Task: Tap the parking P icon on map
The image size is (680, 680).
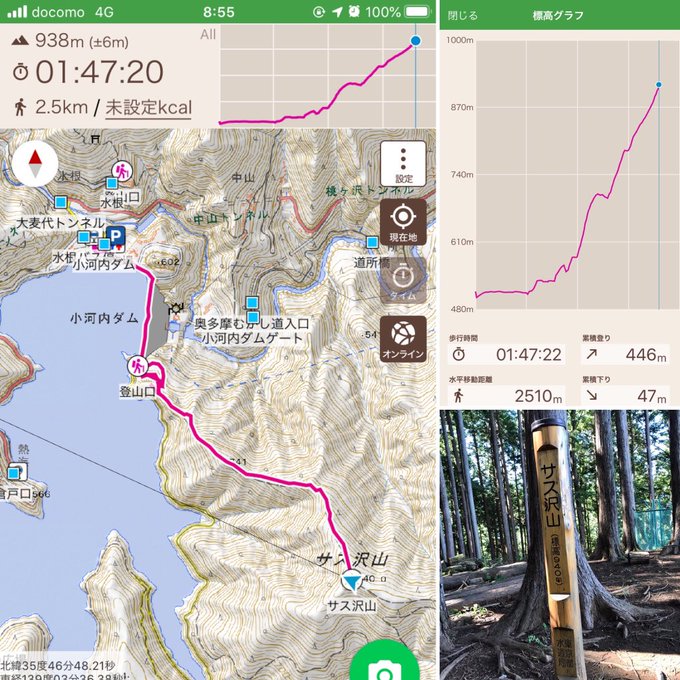Action: [115, 236]
